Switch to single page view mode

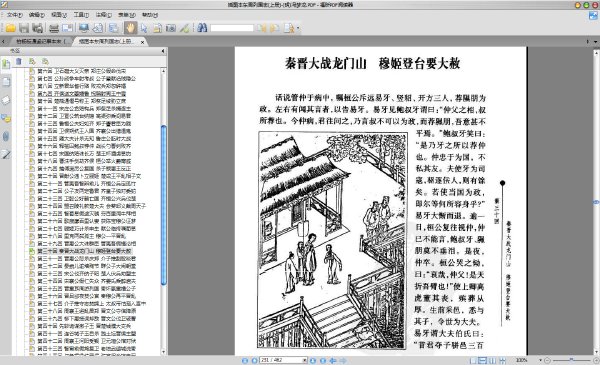473,360
